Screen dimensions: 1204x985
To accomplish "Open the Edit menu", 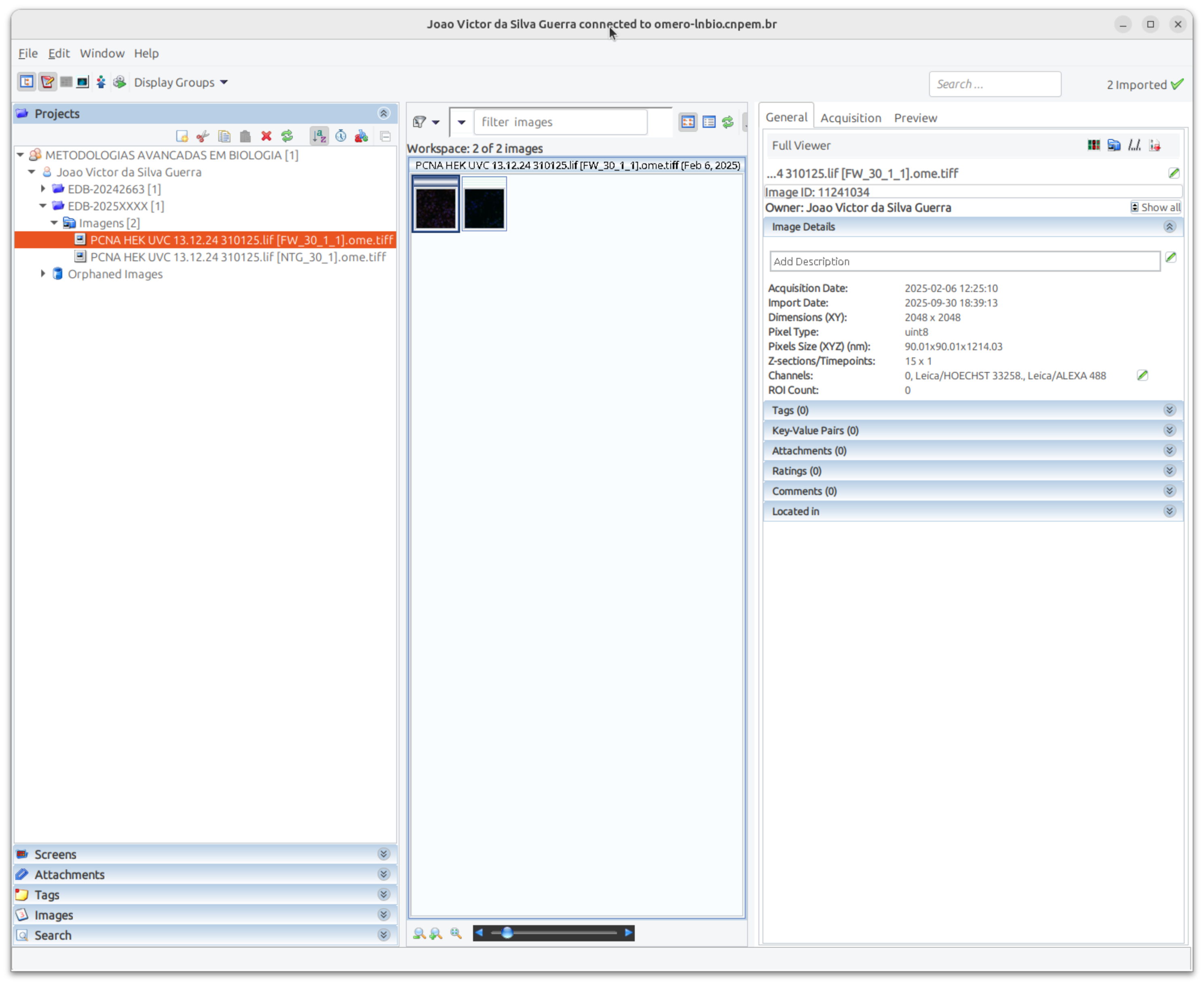I will [x=59, y=53].
